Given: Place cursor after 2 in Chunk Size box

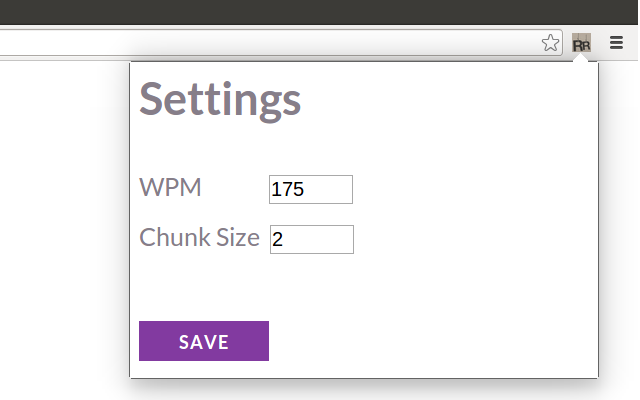Looking at the screenshot, I should tap(284, 239).
